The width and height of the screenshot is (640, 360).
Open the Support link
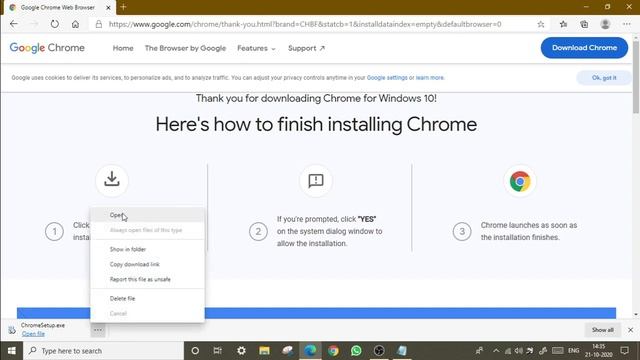click(x=306, y=48)
